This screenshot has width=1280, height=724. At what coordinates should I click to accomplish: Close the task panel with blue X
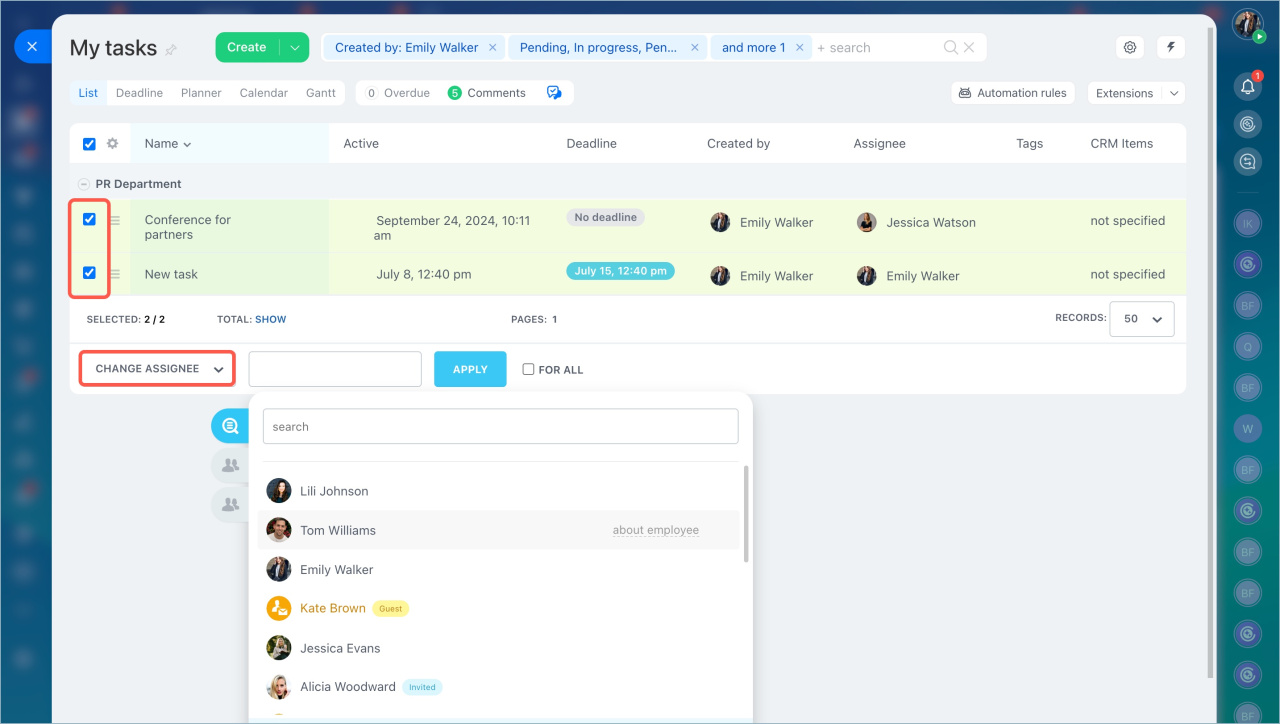32,47
